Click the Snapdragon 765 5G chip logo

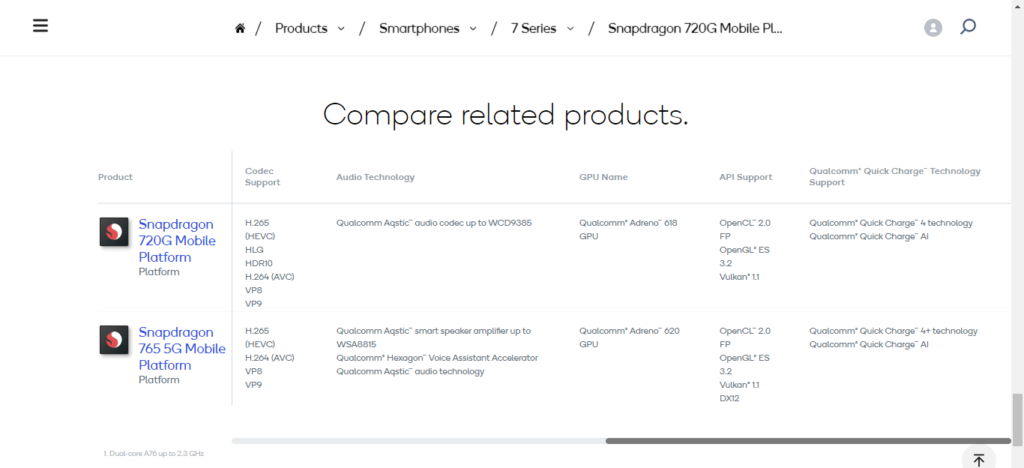(x=114, y=339)
